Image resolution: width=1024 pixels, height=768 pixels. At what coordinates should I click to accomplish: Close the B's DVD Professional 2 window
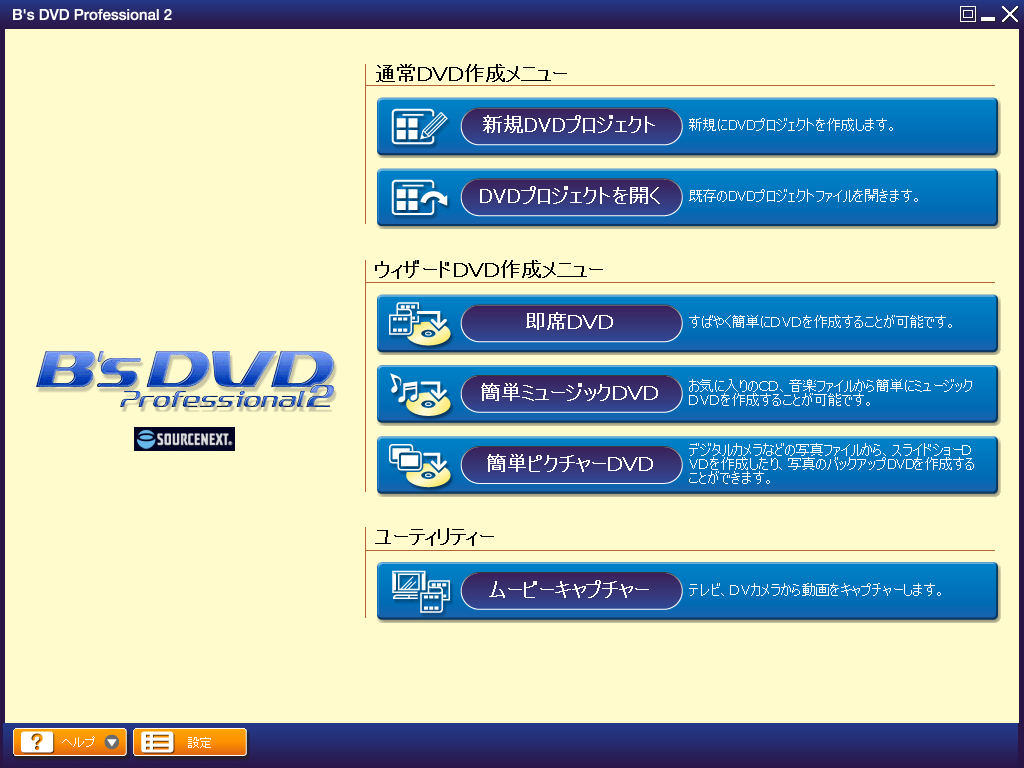tap(1010, 14)
